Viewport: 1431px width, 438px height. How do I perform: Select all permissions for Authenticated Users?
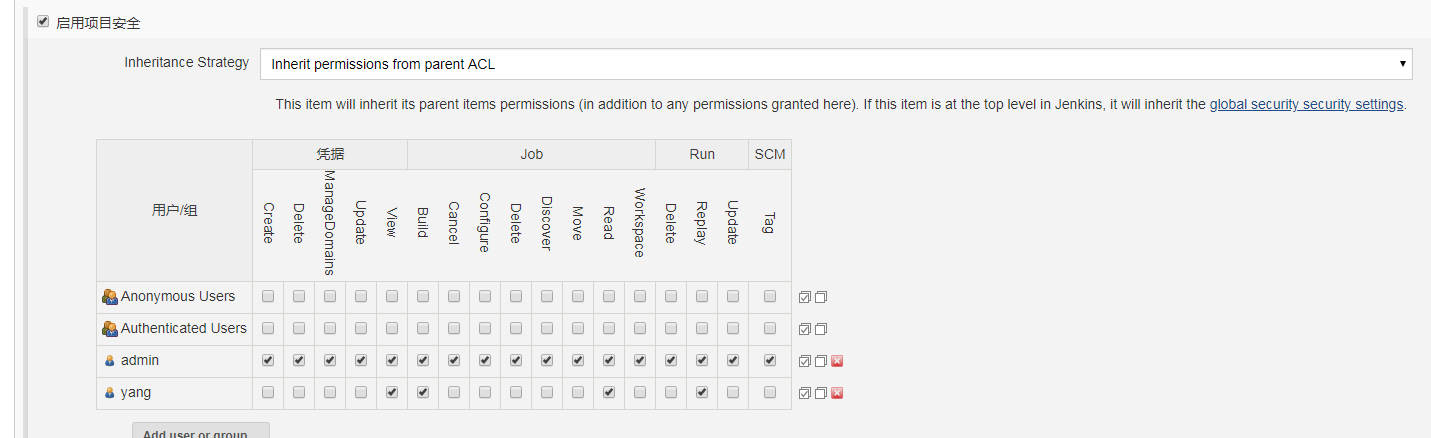click(x=805, y=329)
